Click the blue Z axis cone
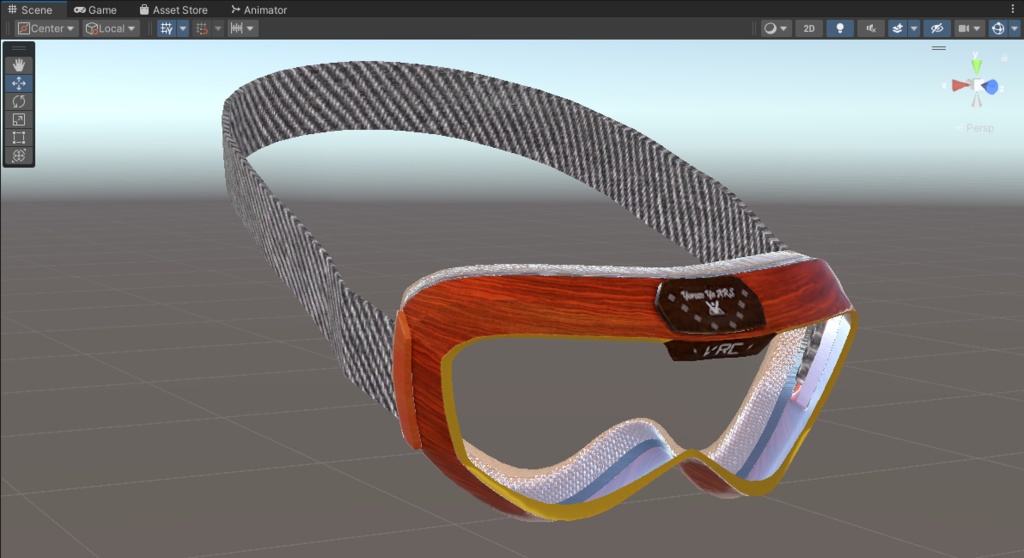The width and height of the screenshot is (1024, 558). 991,86
